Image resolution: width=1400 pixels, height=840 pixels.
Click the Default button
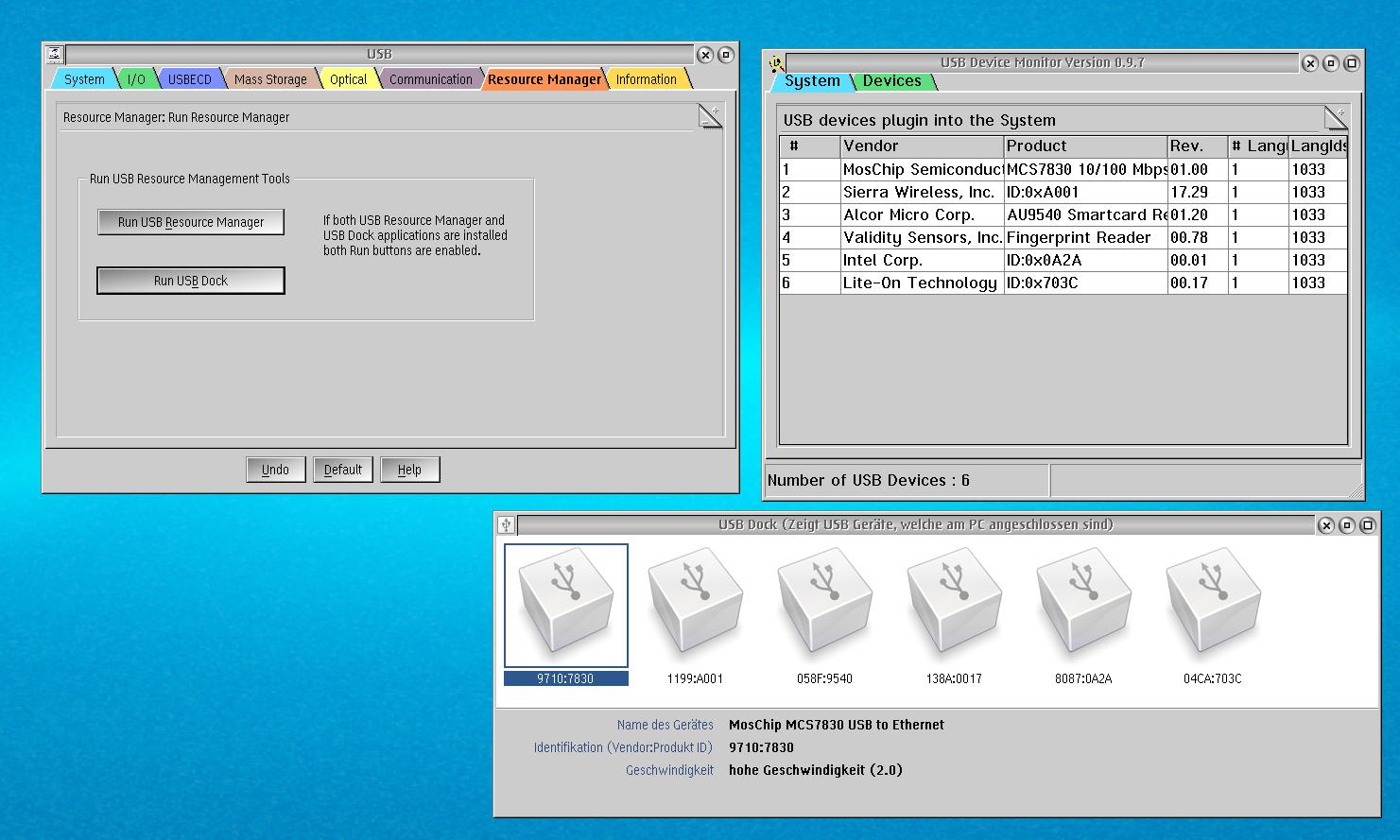[x=343, y=470]
